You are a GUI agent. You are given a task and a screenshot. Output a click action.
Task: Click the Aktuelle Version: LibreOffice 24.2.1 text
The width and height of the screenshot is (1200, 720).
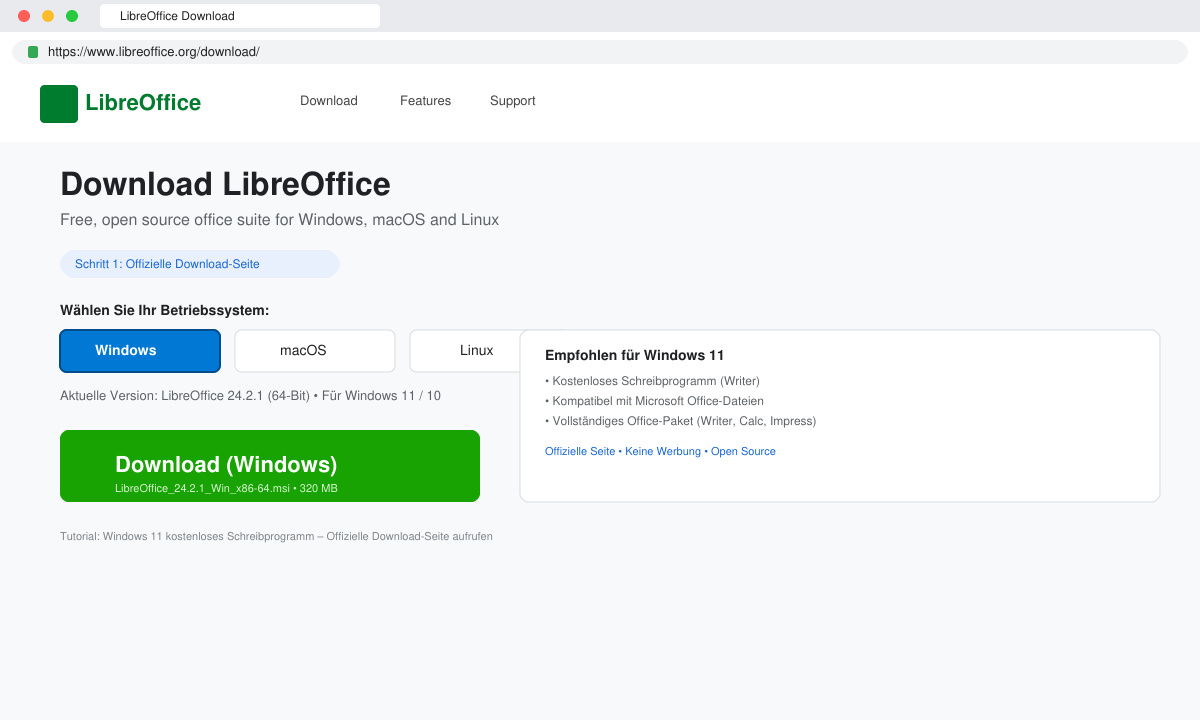[x=250, y=396]
